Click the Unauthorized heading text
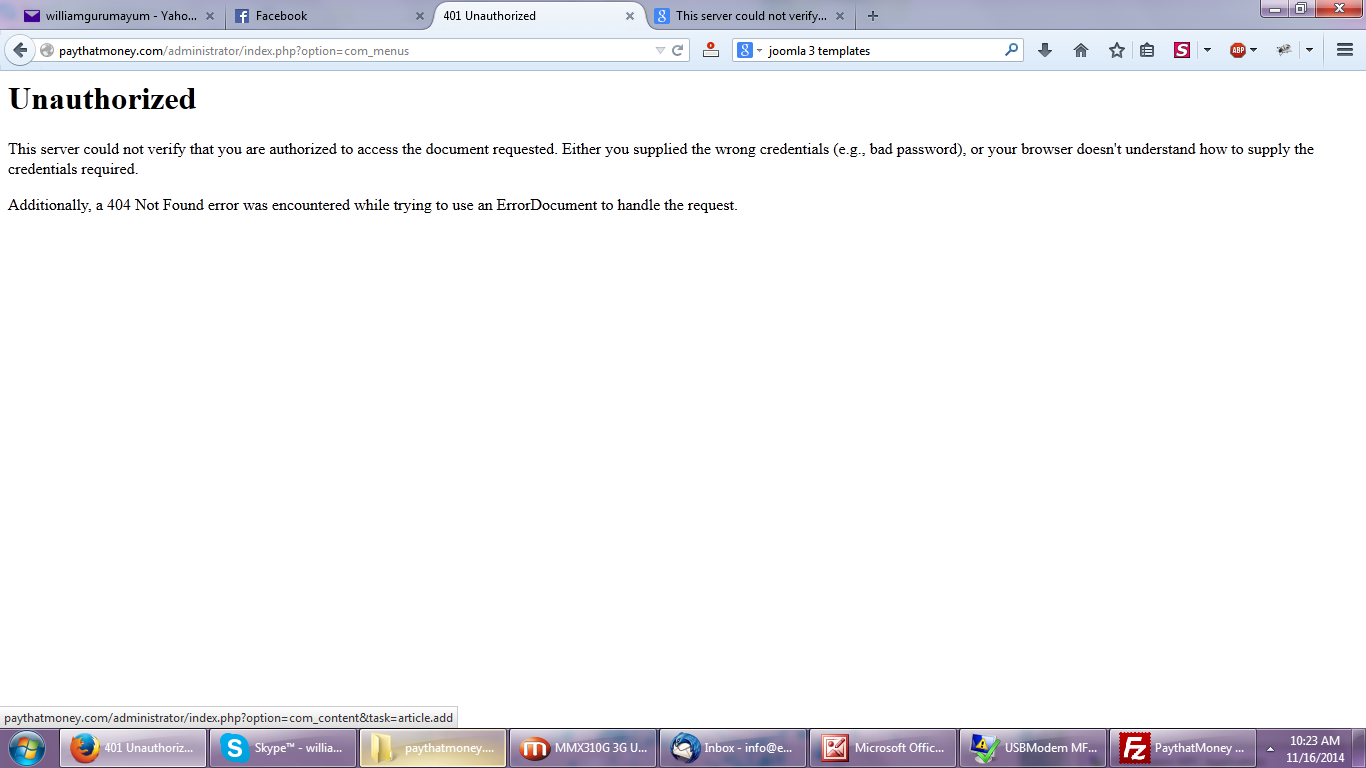1366x768 pixels. [102, 99]
